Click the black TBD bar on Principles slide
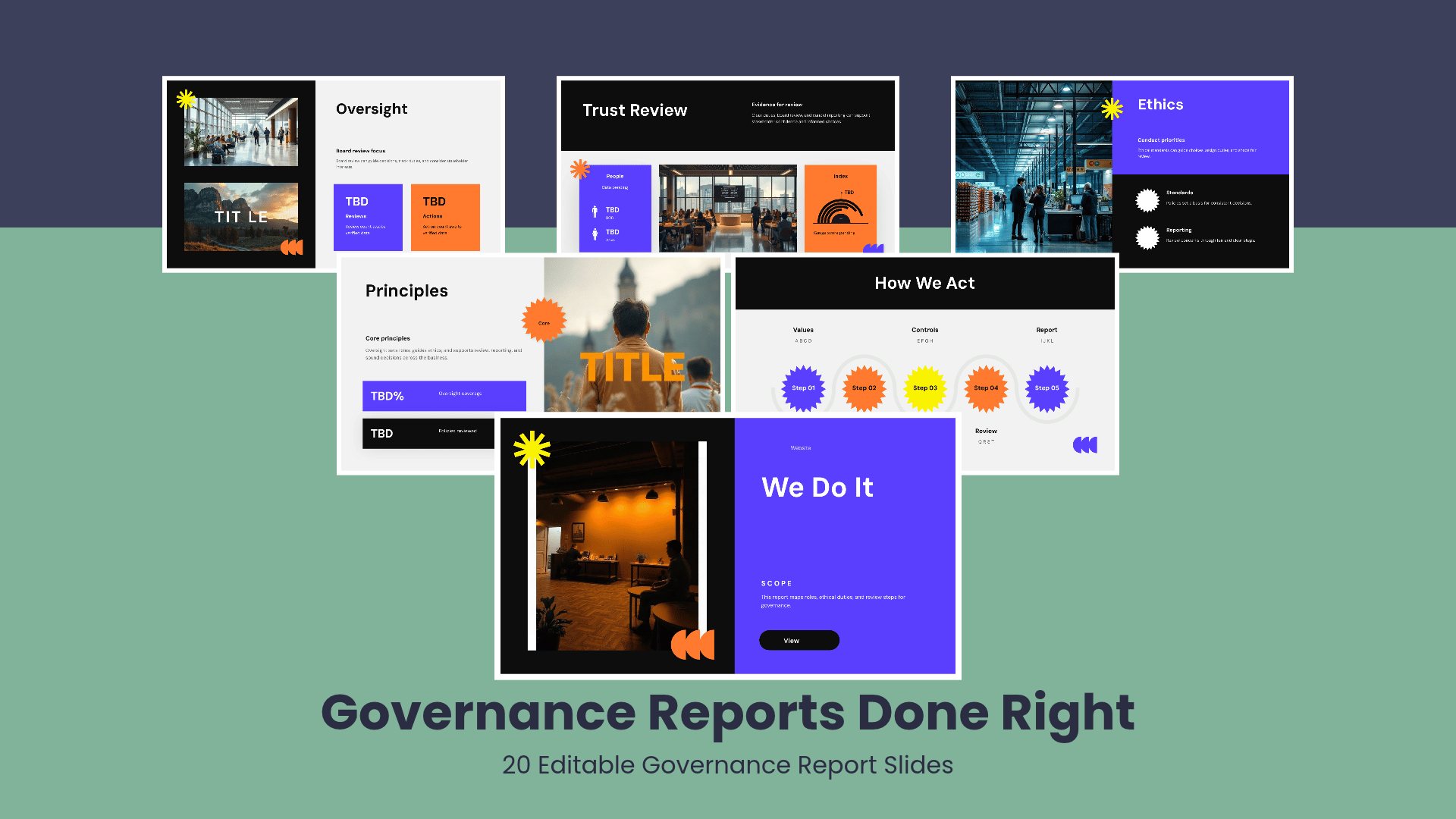Viewport: 1456px width, 819px height. click(x=428, y=434)
